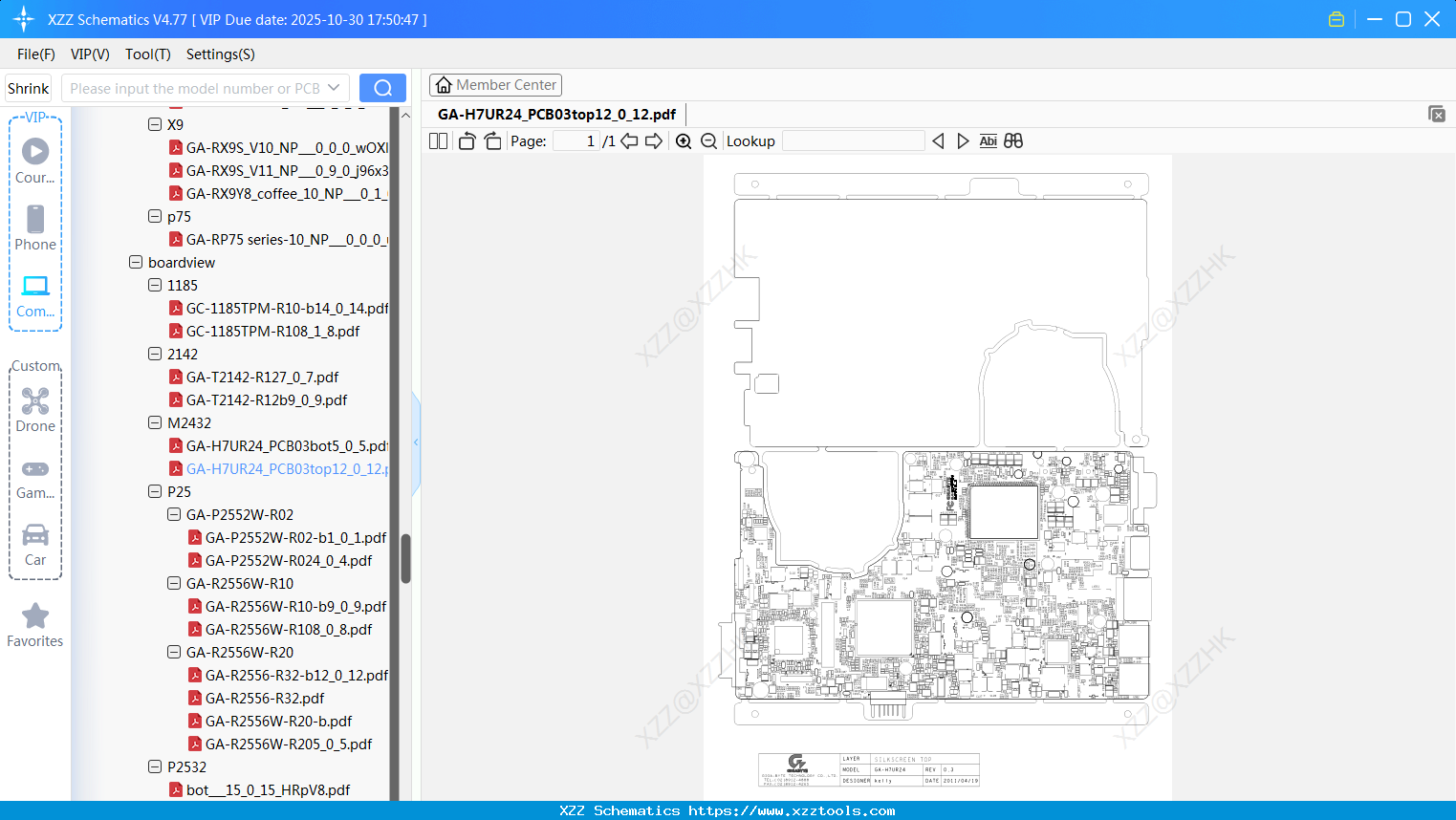Screen dimensions: 1456x820
Task: Toggle the Abi whole-word match icon
Action: point(989,141)
